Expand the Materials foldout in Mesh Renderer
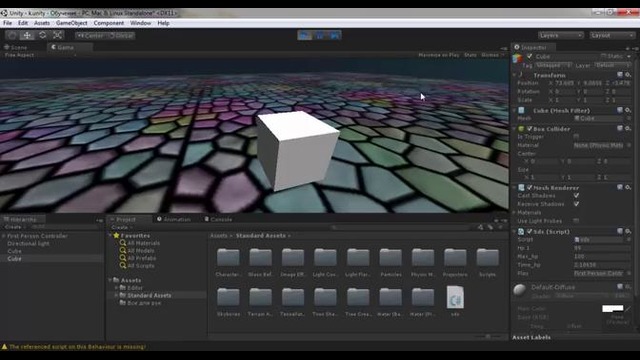The width and height of the screenshot is (640, 360). tap(514, 213)
